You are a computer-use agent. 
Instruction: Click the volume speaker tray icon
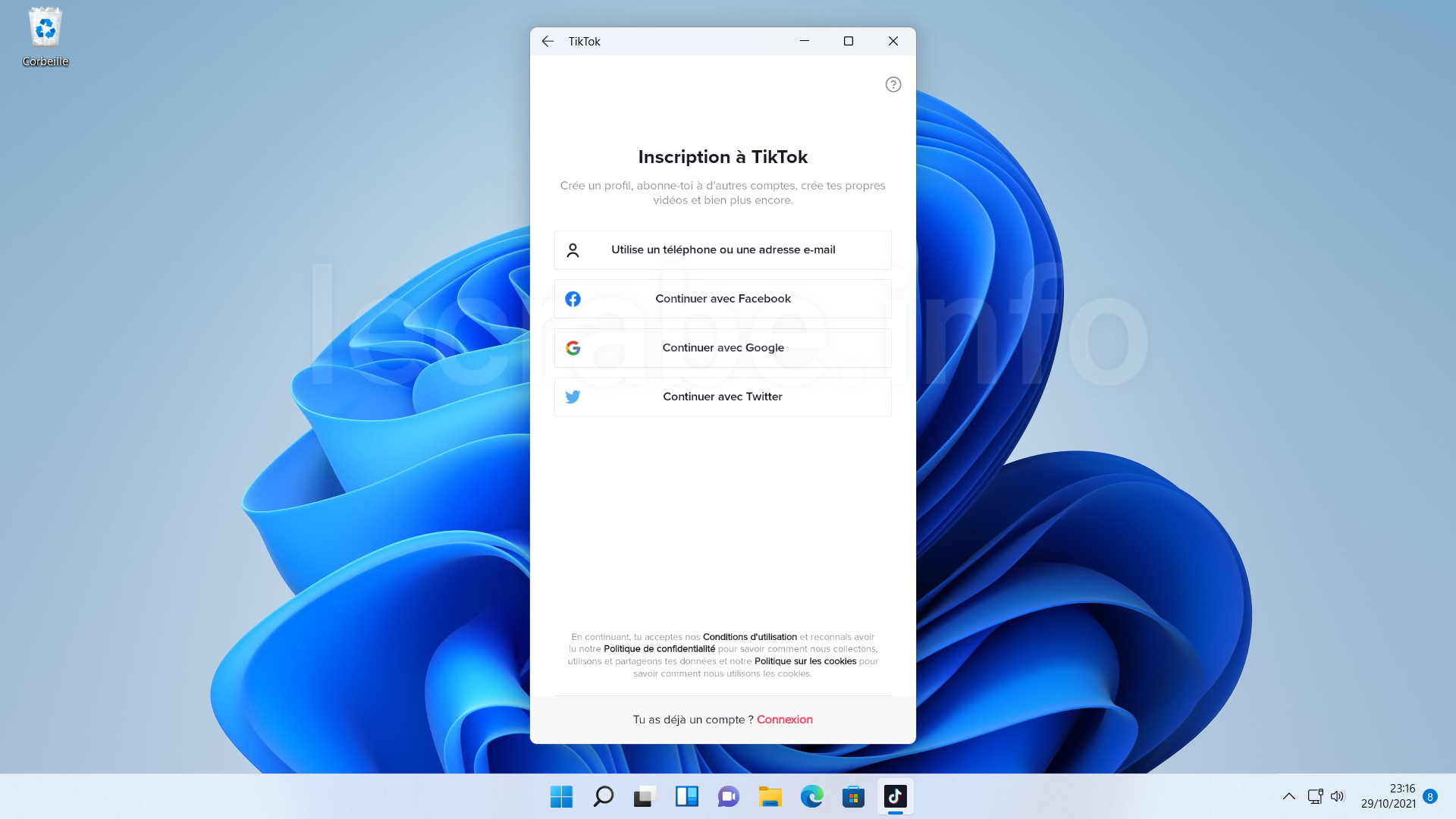point(1338,796)
